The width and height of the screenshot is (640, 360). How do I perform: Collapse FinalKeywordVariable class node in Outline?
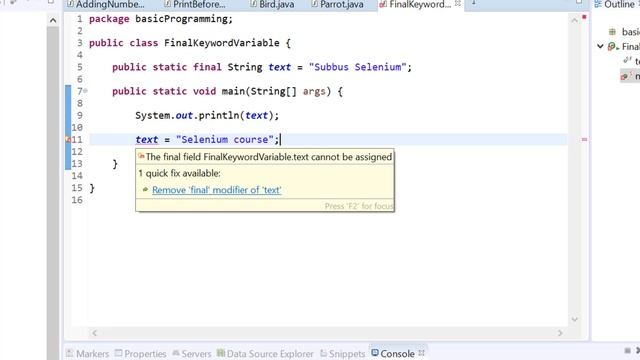[600, 46]
